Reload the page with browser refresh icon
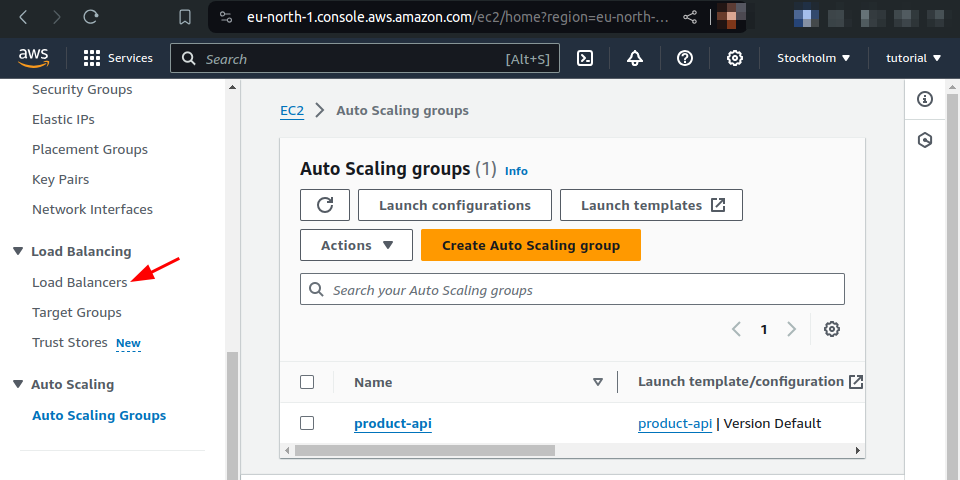960x480 pixels. (91, 17)
